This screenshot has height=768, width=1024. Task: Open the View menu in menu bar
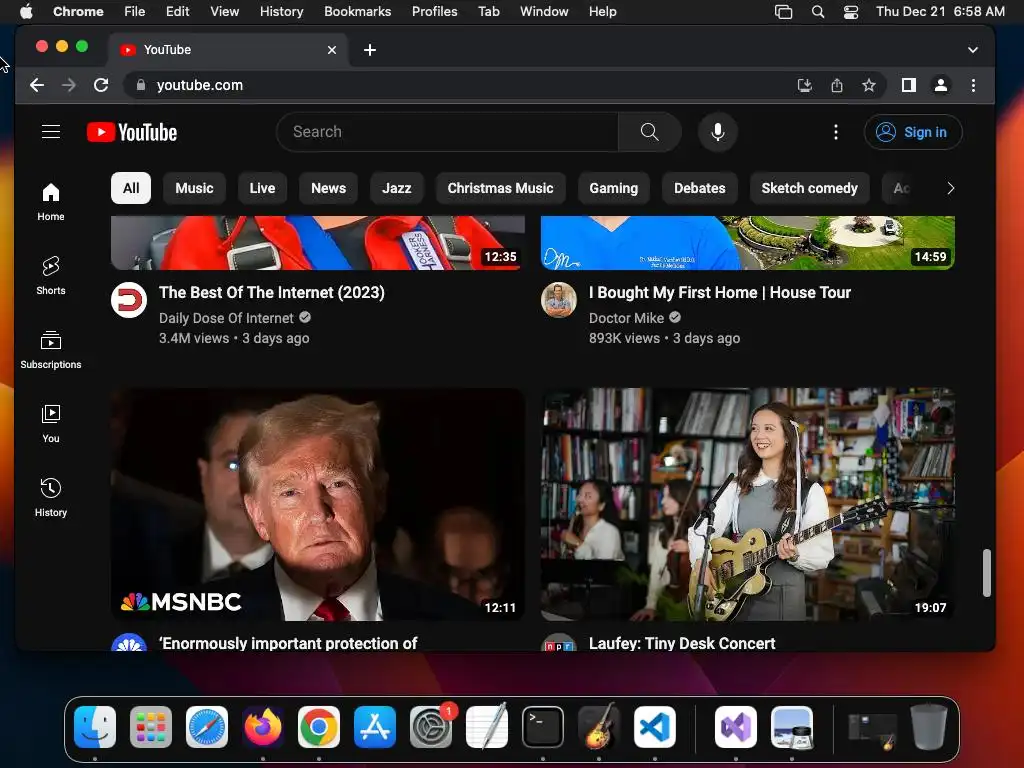[x=224, y=12]
